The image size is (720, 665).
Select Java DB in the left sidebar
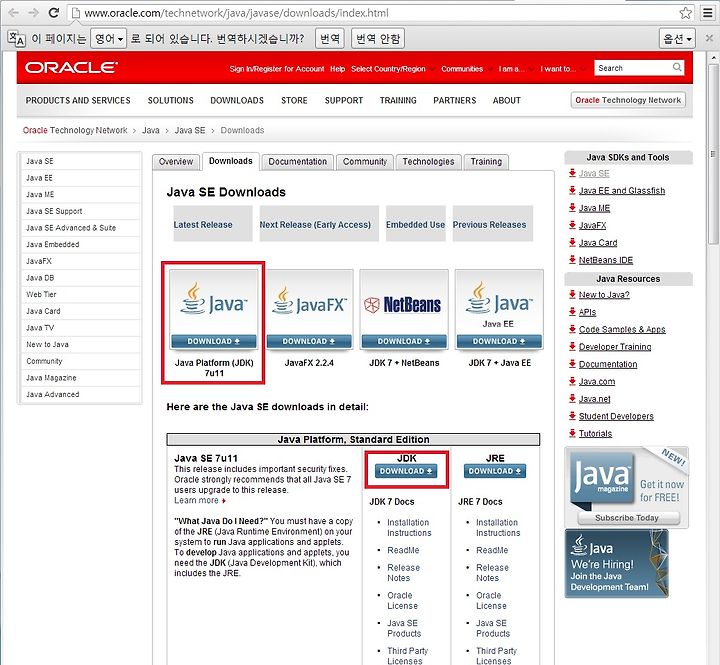40,278
